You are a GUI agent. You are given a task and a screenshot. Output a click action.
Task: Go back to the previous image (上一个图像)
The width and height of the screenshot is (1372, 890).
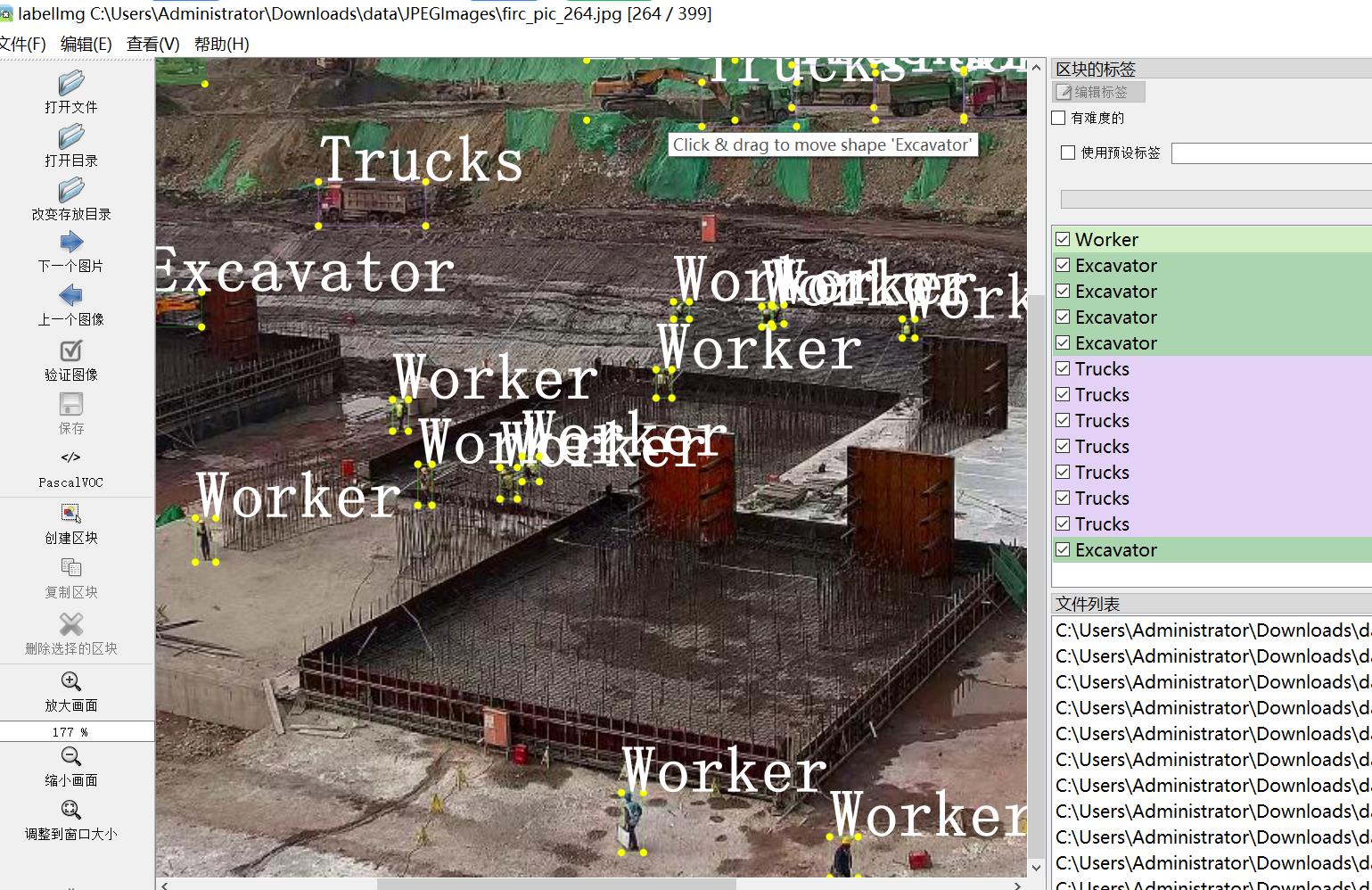(71, 296)
